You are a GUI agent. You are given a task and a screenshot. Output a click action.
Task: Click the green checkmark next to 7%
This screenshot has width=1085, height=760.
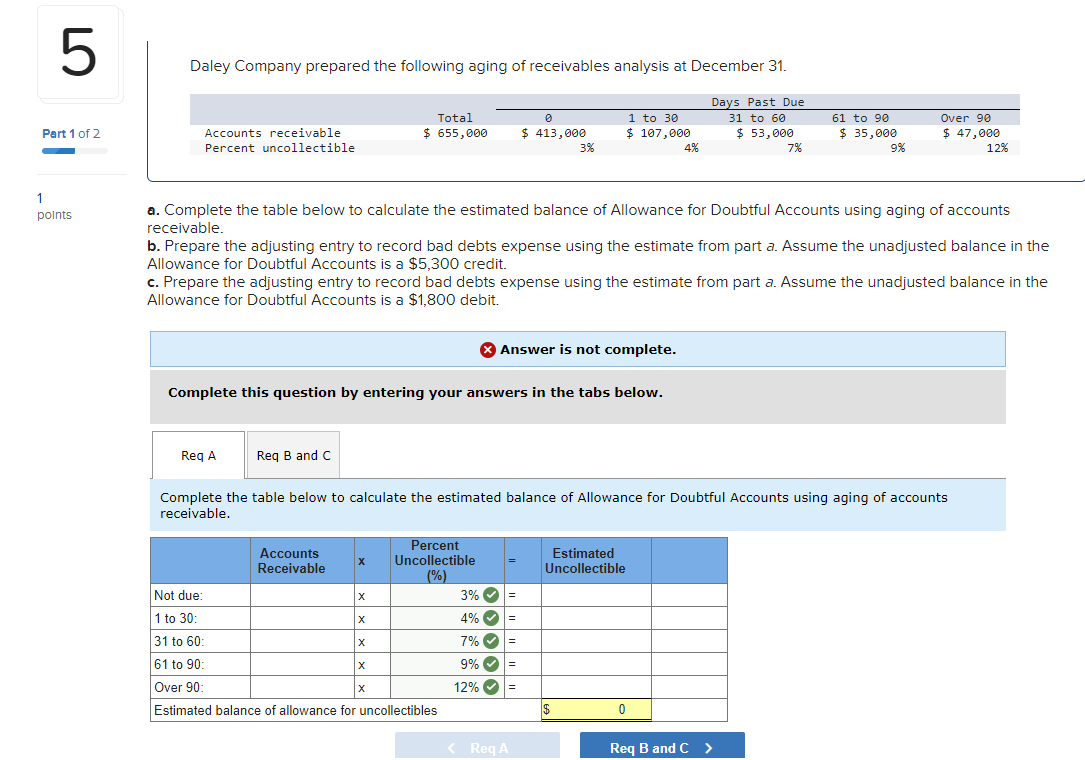491,641
